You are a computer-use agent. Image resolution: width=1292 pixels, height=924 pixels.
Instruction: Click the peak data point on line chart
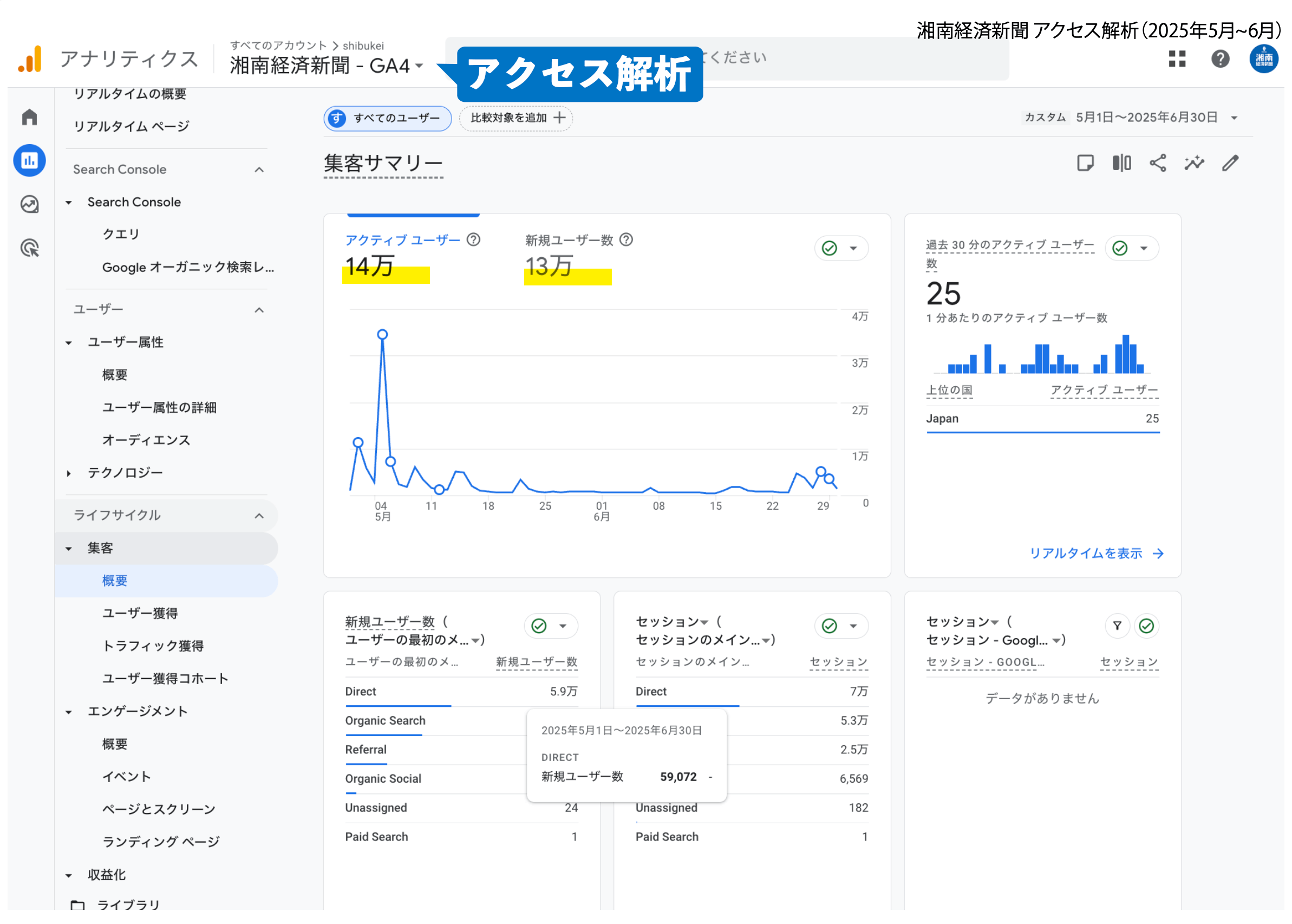pyautogui.click(x=383, y=335)
